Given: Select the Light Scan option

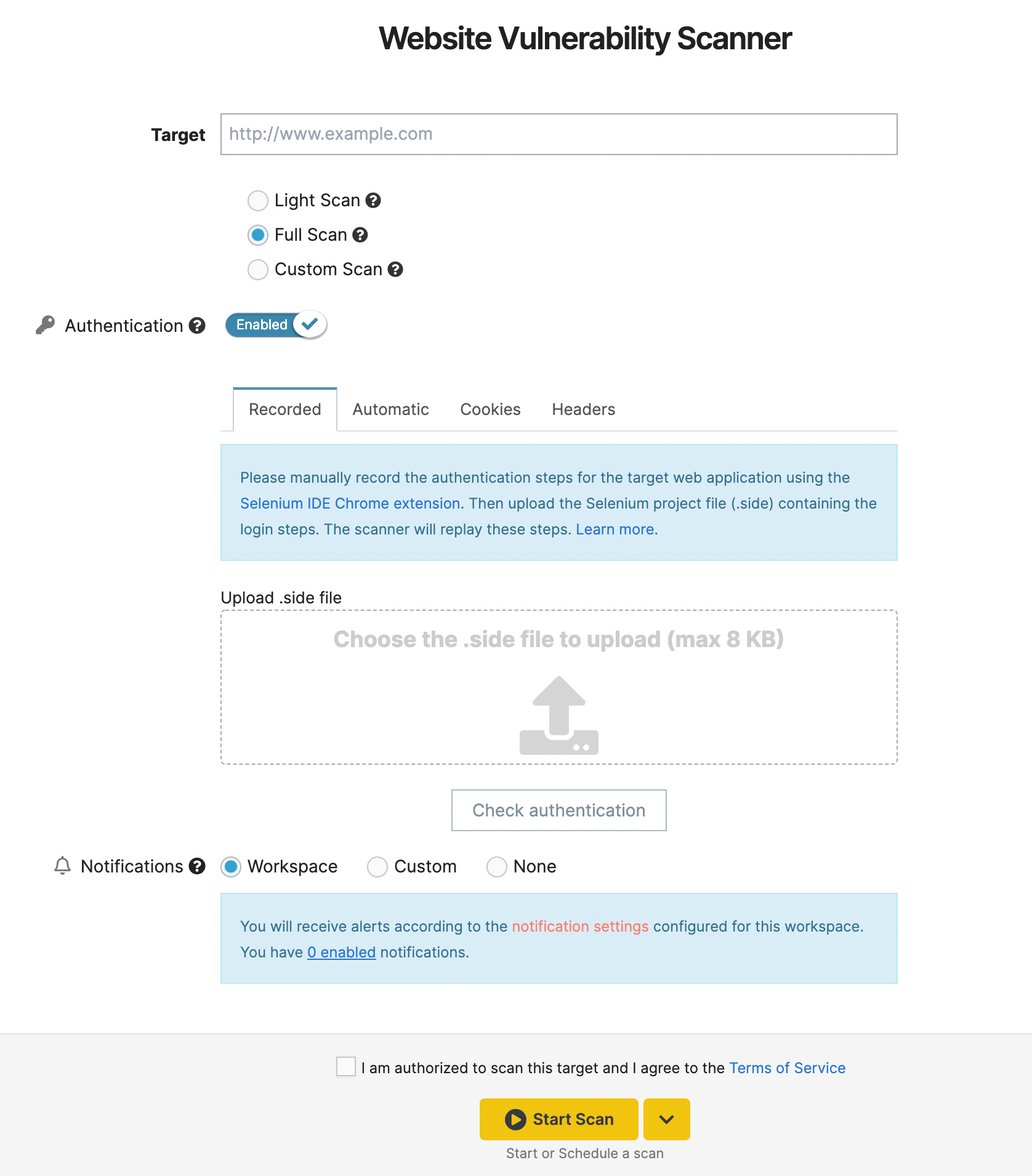Looking at the screenshot, I should [x=258, y=200].
